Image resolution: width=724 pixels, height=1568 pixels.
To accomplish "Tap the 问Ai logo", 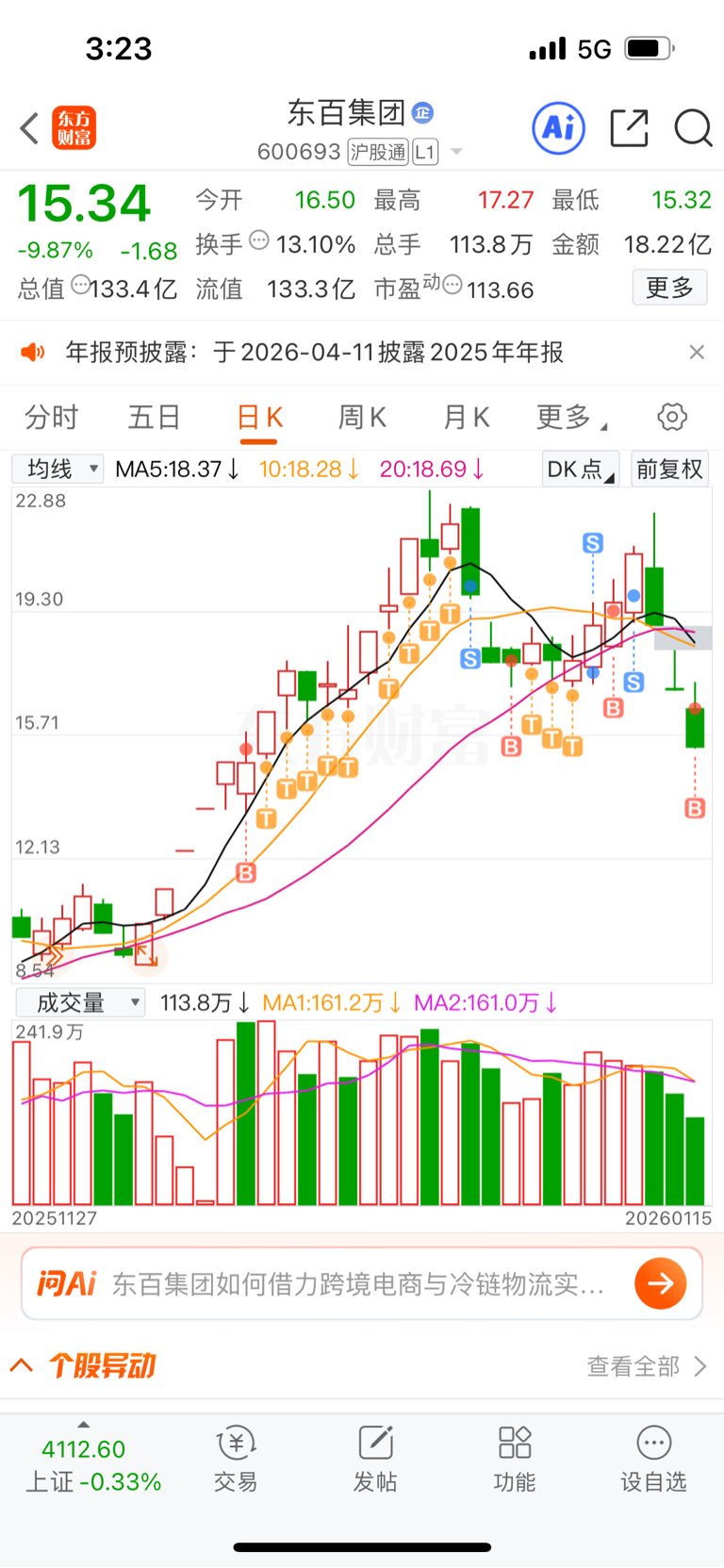I will tap(67, 1283).
